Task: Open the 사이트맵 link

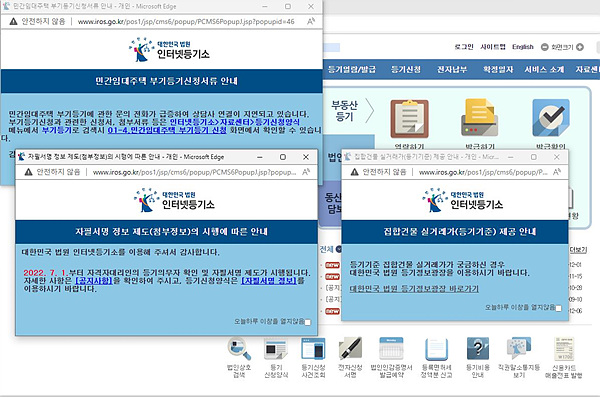Action: click(x=493, y=47)
